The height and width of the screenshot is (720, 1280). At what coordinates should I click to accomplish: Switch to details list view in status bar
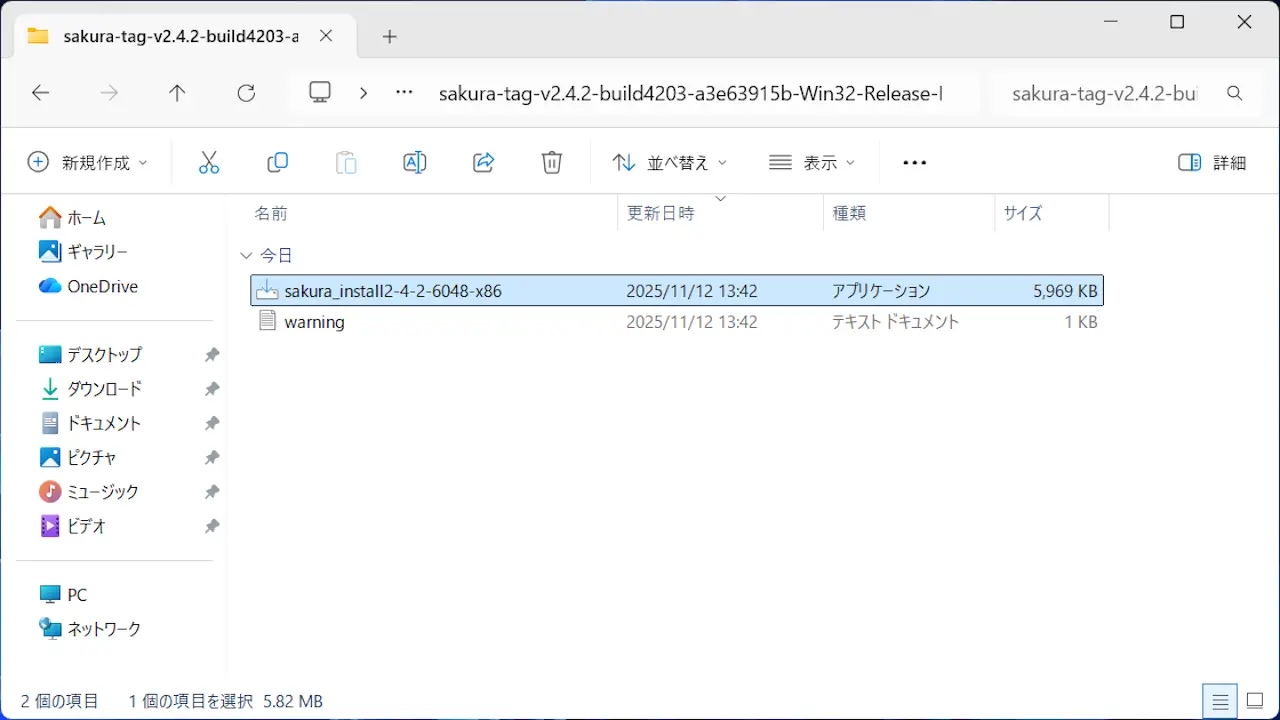1220,701
